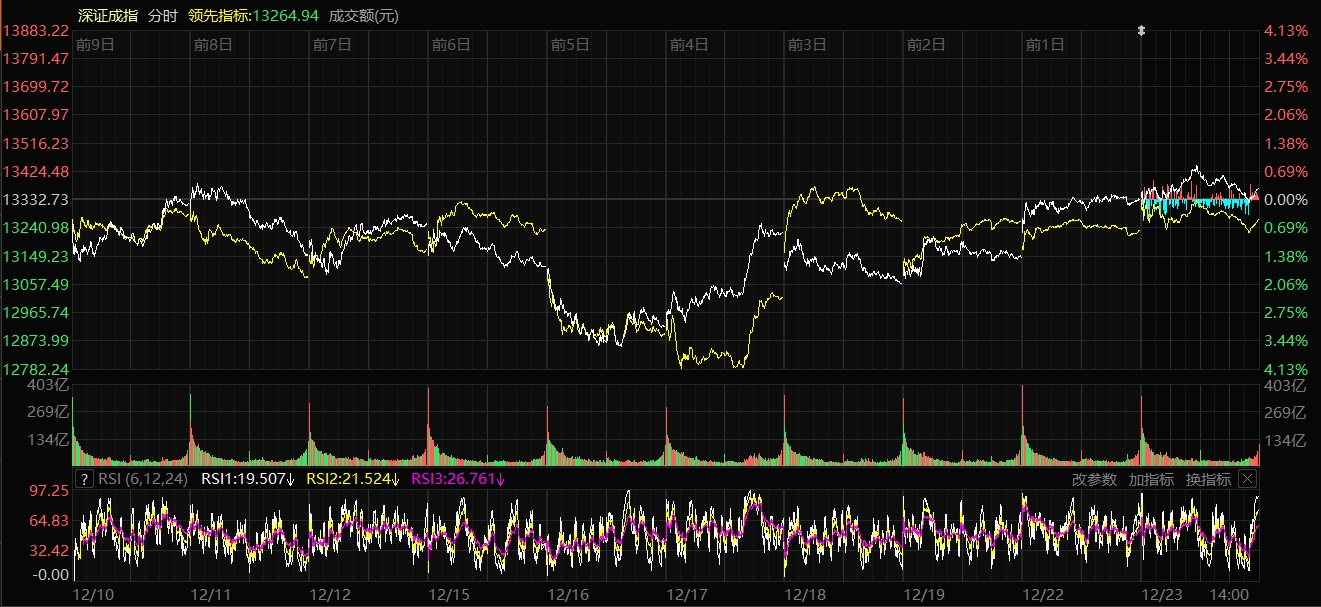Select the 前1日 day section header
The image size is (1321, 607).
click(1045, 44)
